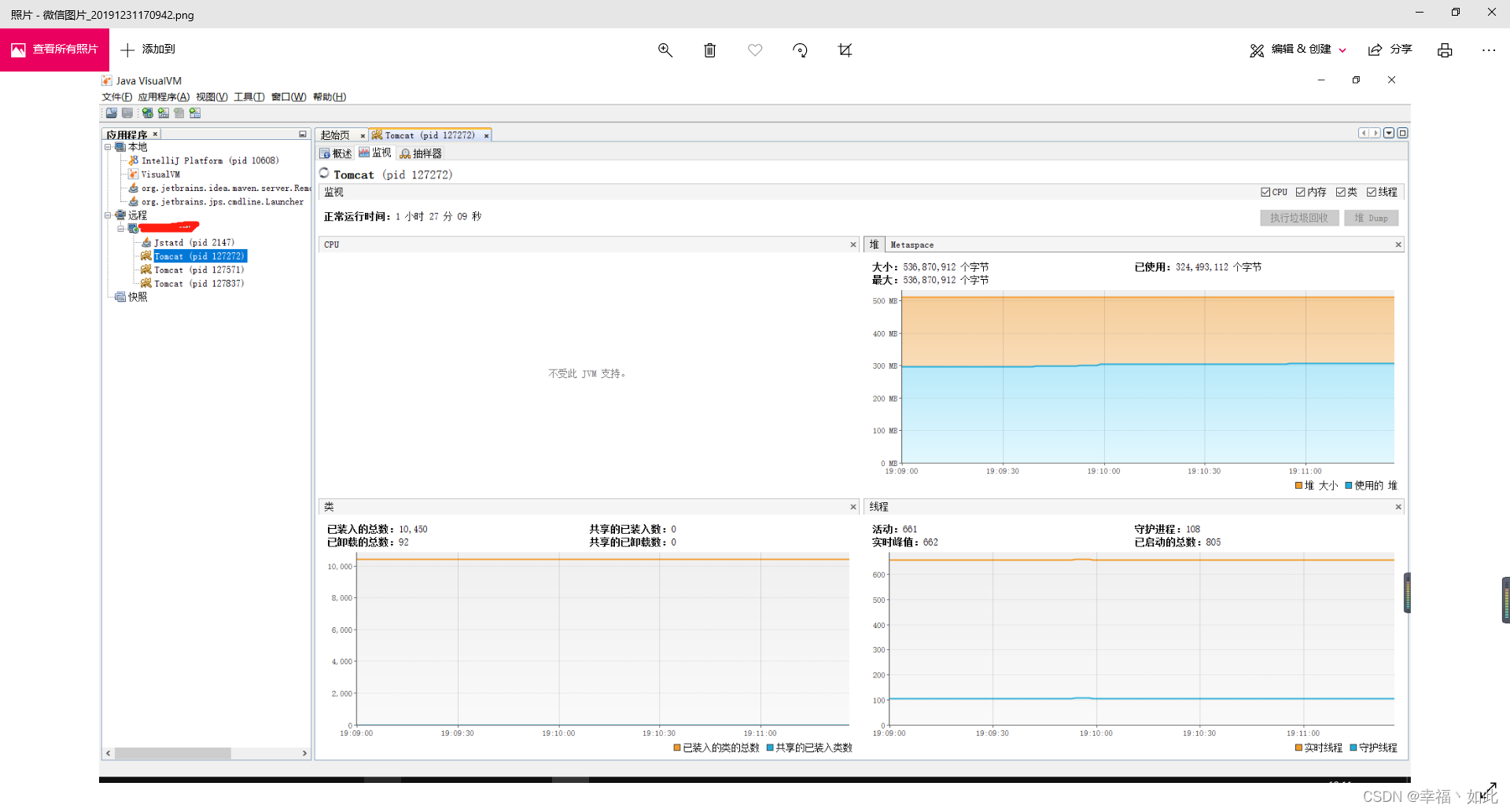
Task: Uncheck the 内存 checkbox
Action: click(1301, 192)
